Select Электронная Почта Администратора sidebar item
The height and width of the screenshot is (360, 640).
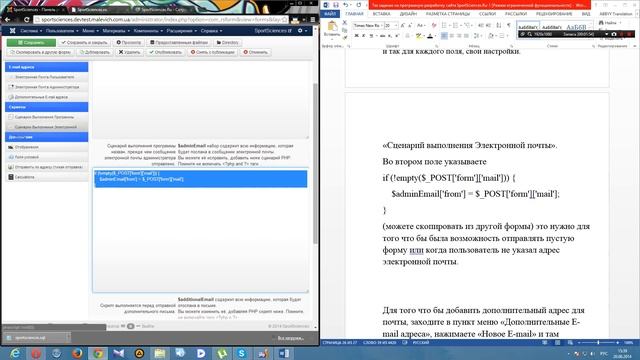(x=47, y=87)
